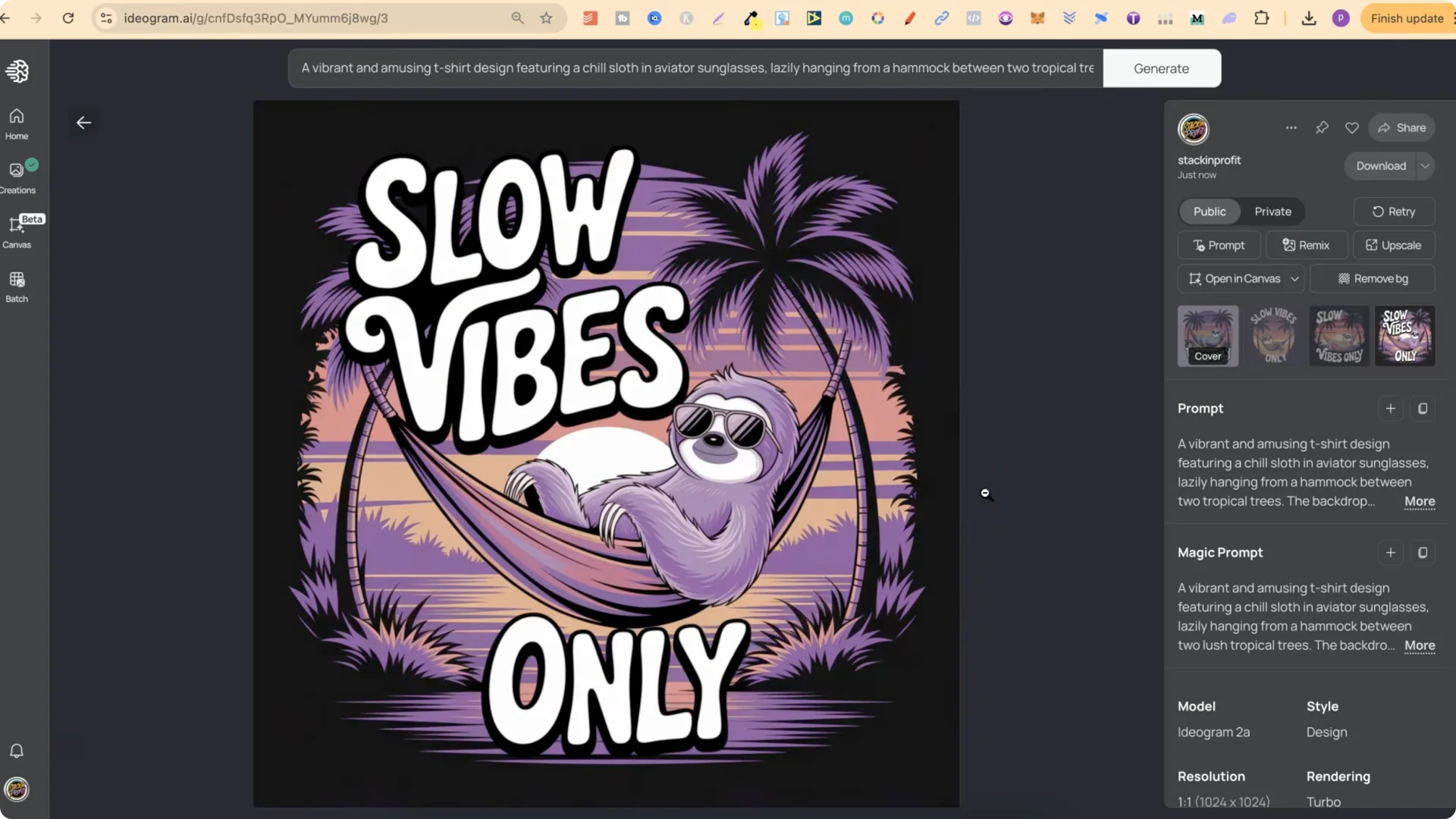Copy the Magic Prompt text via copy icon

1422,552
